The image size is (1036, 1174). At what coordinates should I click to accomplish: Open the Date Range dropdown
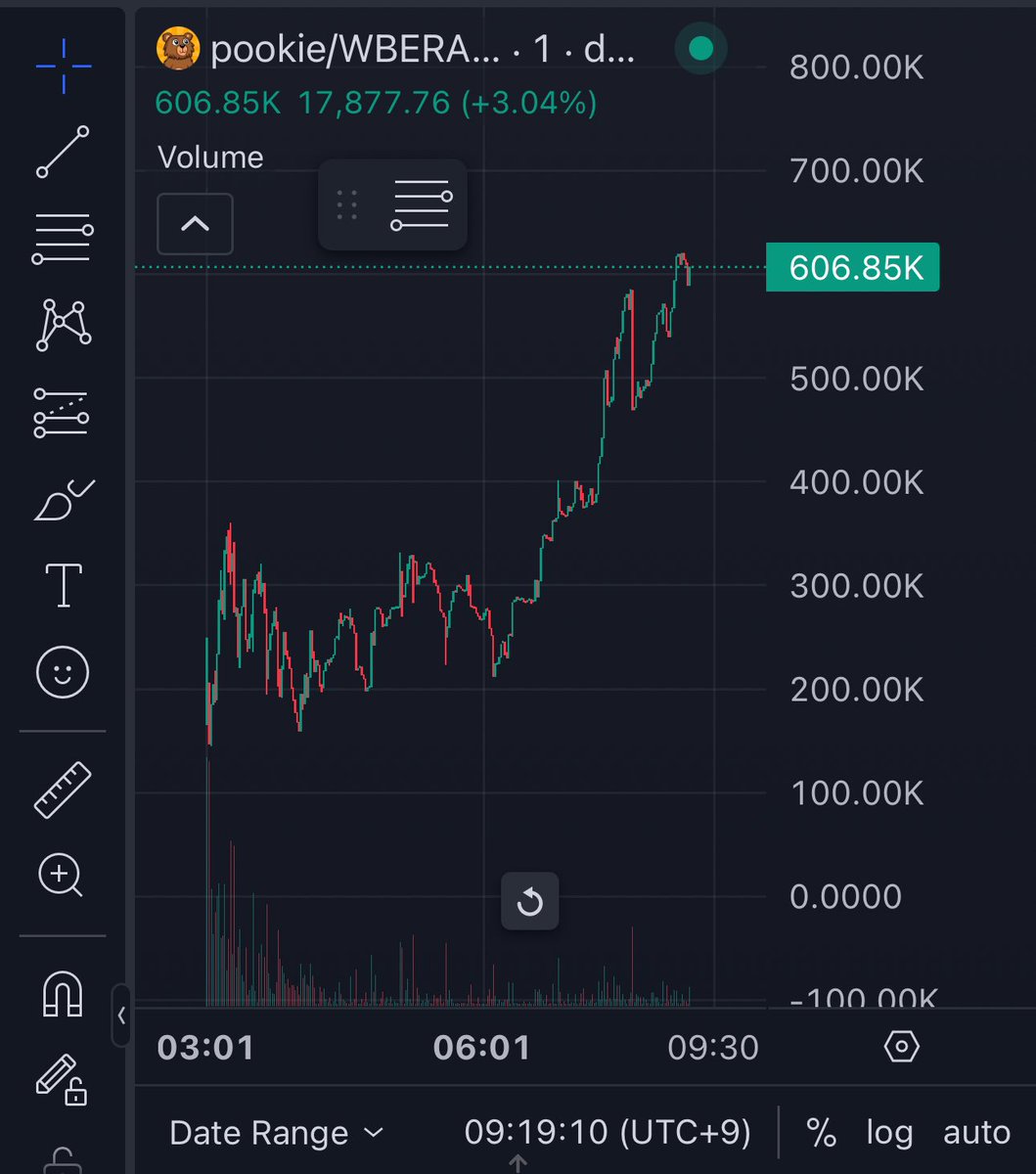click(276, 1133)
